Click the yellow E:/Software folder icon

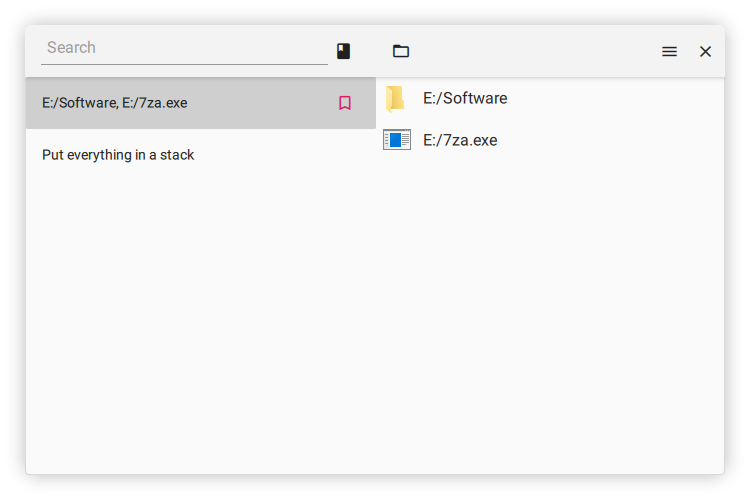point(395,98)
